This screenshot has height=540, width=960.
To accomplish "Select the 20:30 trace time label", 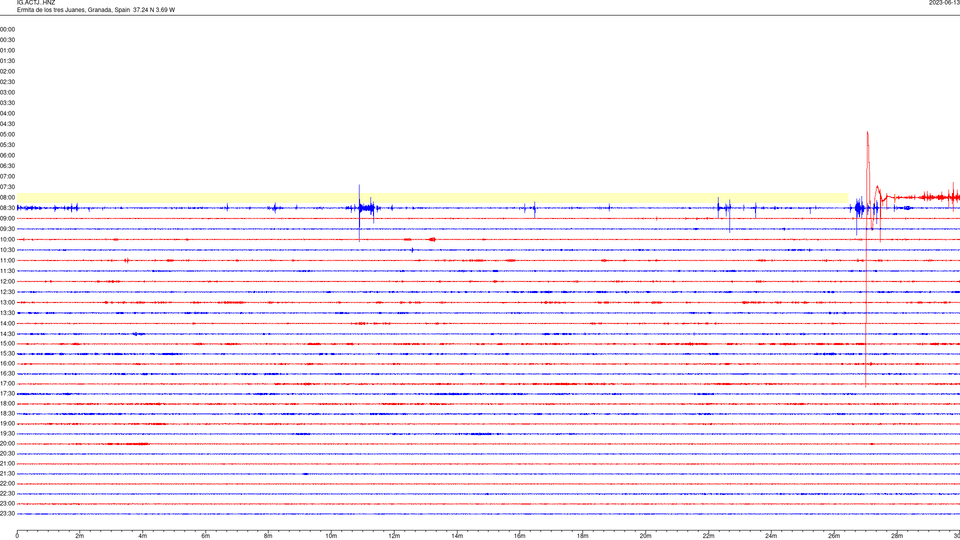I will pos(7,453).
